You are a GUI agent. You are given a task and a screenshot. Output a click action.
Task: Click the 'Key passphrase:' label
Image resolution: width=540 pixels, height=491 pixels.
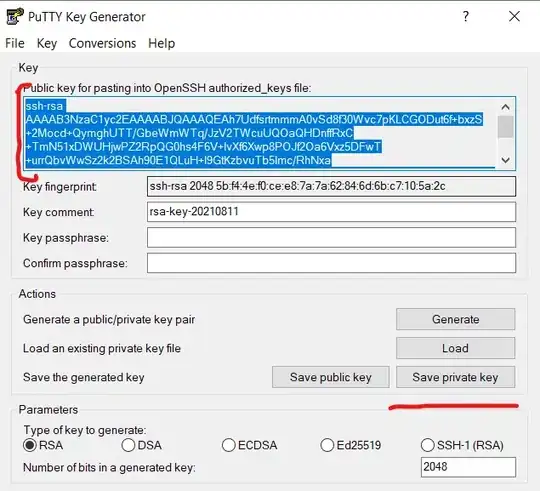click(66, 238)
